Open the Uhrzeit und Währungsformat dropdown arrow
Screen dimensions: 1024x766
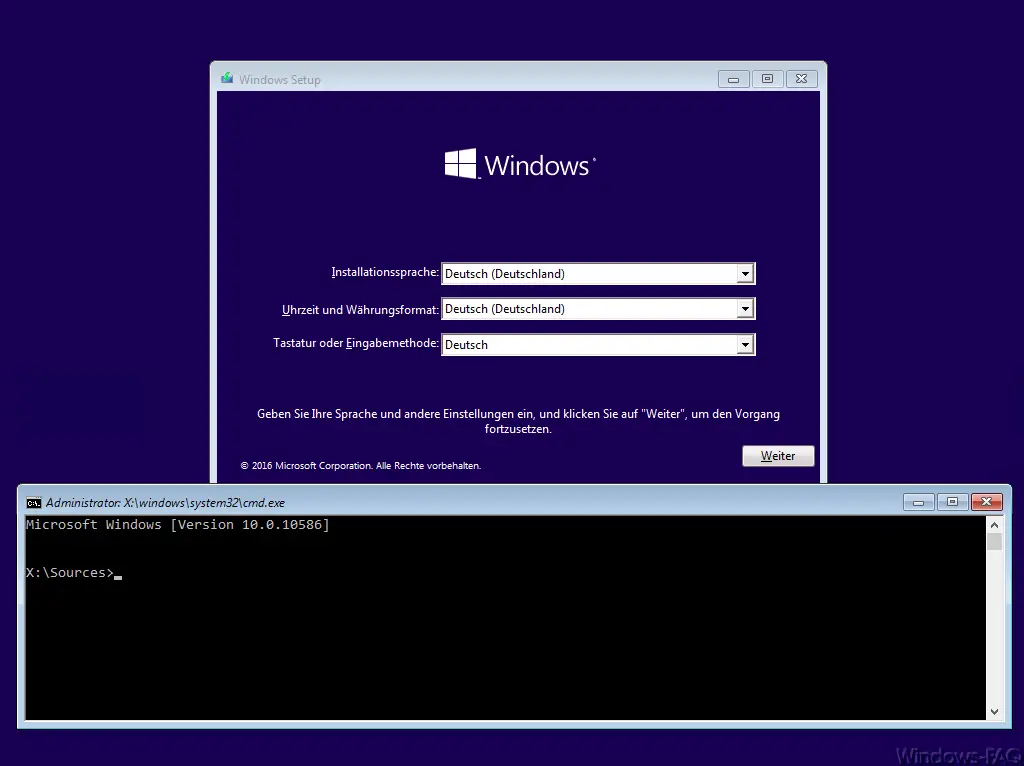[x=745, y=309]
